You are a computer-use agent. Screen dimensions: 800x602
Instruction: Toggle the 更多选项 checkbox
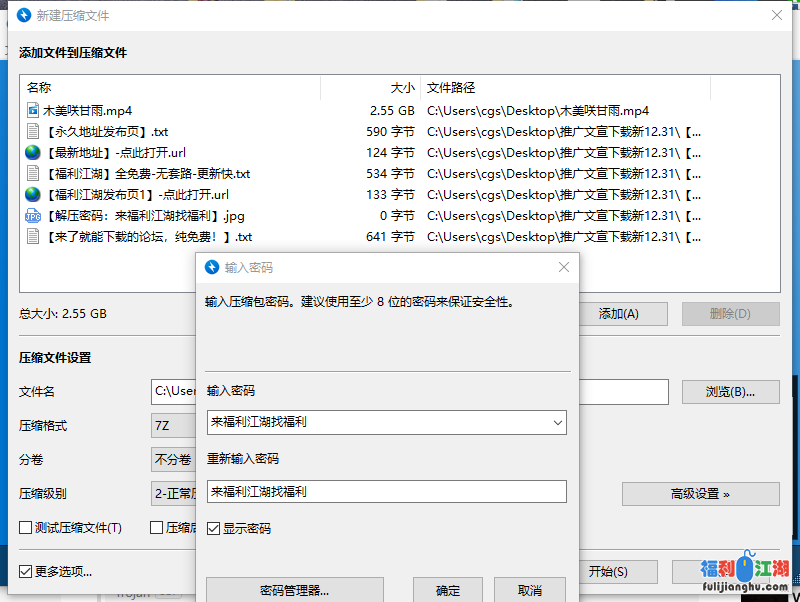coord(26,572)
